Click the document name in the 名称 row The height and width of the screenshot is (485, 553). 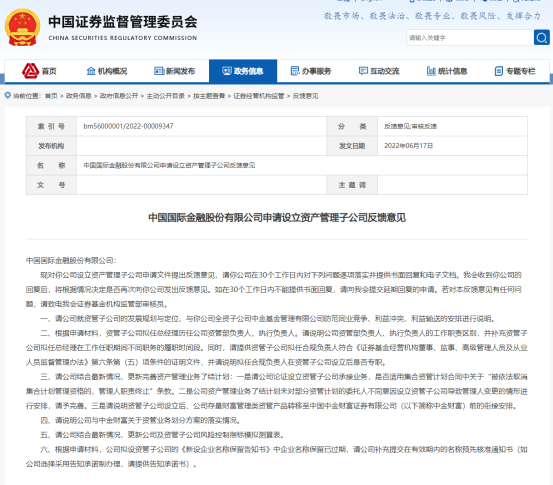pyautogui.click(x=169, y=165)
